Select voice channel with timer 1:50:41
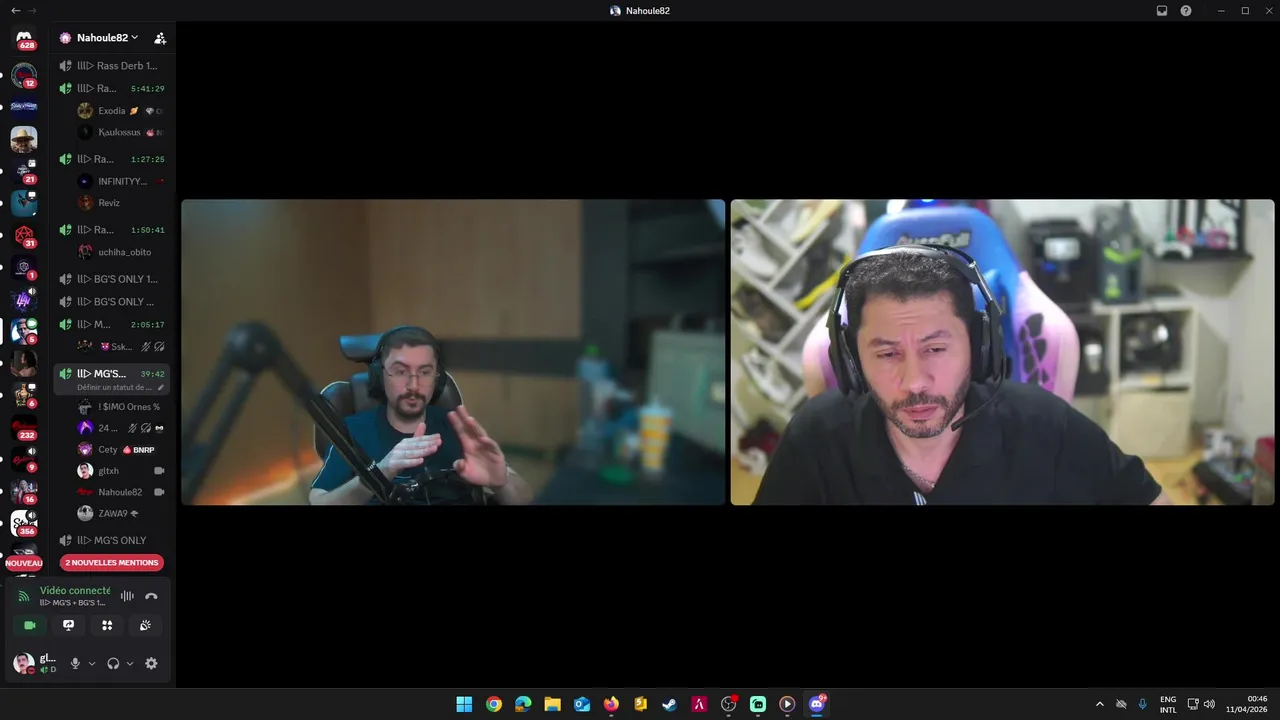 click(x=111, y=230)
